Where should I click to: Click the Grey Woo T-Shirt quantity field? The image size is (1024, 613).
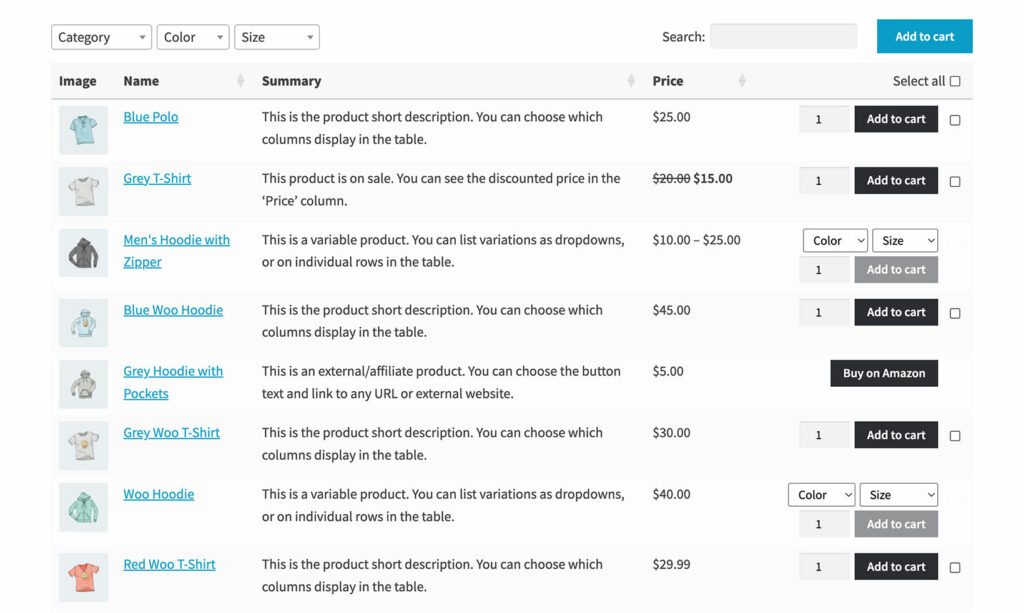824,435
